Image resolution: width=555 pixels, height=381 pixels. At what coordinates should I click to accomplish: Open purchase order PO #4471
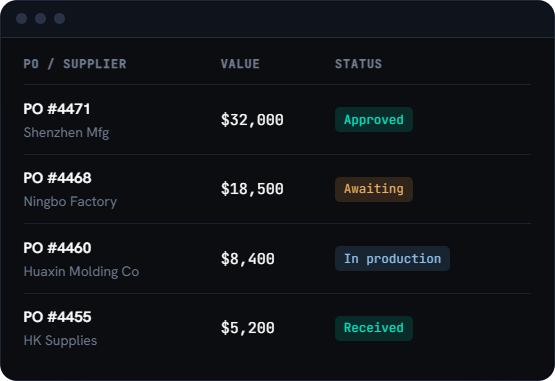(x=57, y=109)
